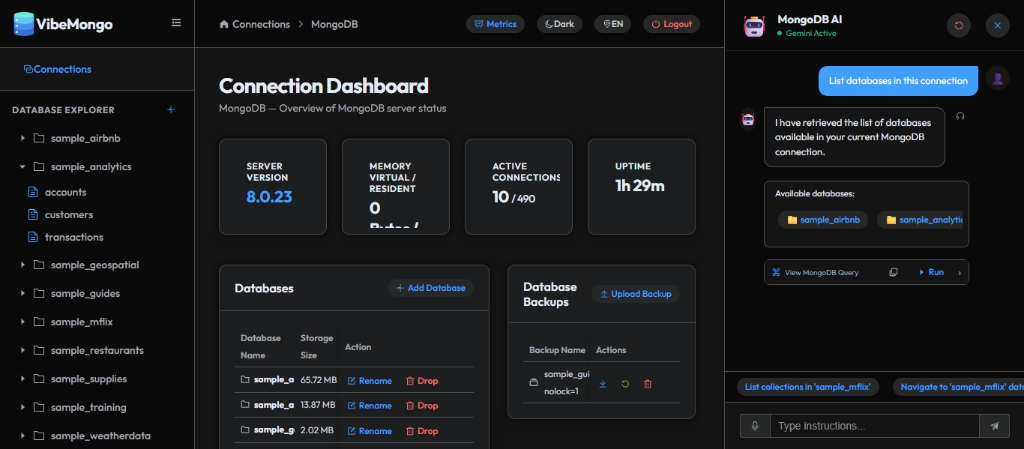
Task: Send the chat instruction with the paper-plane icon
Action: click(994, 426)
